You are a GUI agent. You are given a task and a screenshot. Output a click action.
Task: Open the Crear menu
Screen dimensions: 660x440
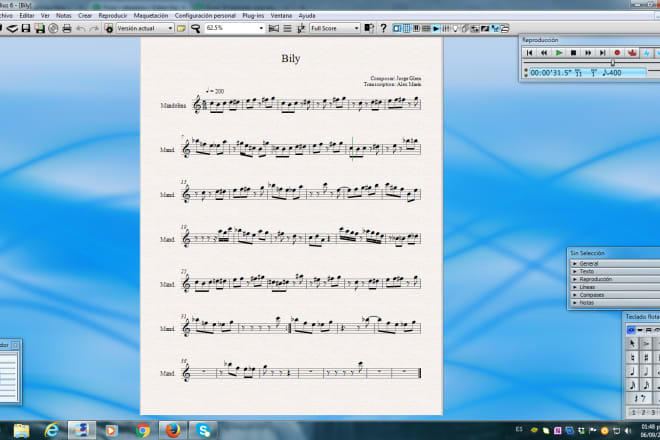[85, 16]
